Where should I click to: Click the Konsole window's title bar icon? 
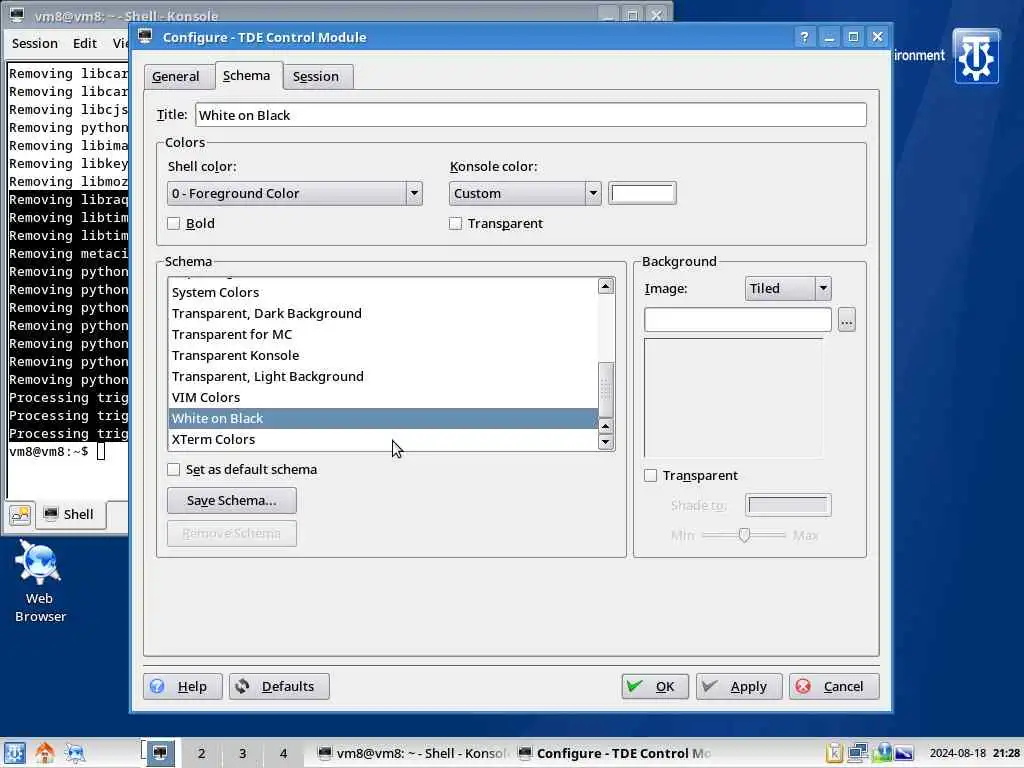[16, 14]
